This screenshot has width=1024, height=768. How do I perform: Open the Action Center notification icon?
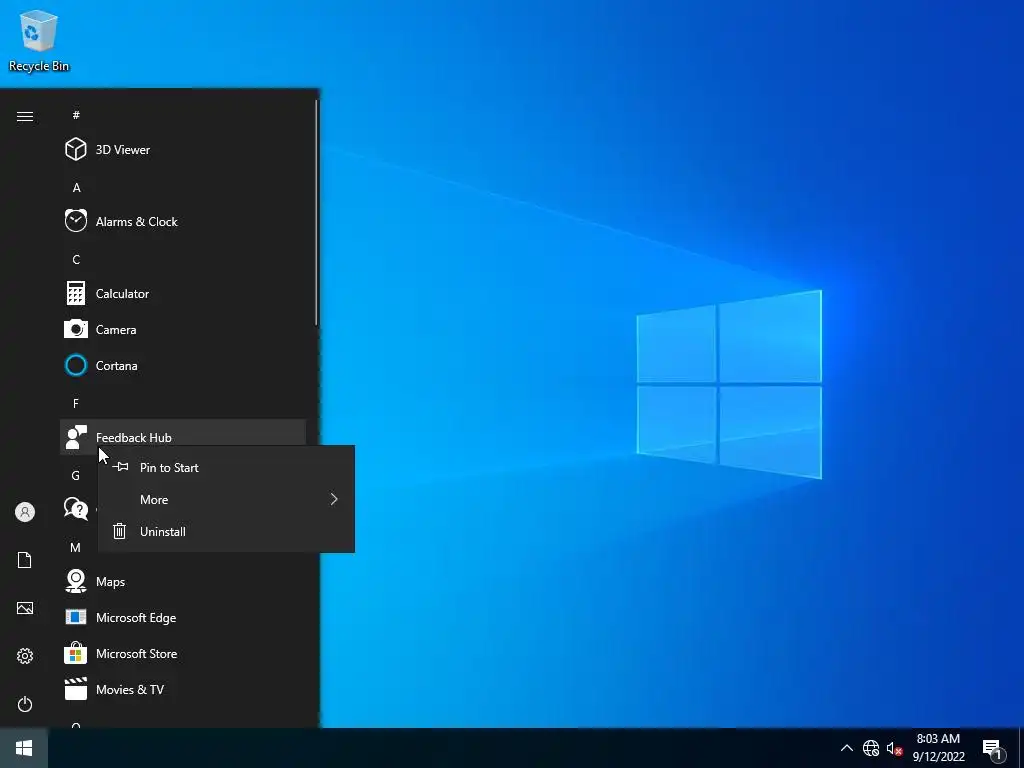coord(992,749)
